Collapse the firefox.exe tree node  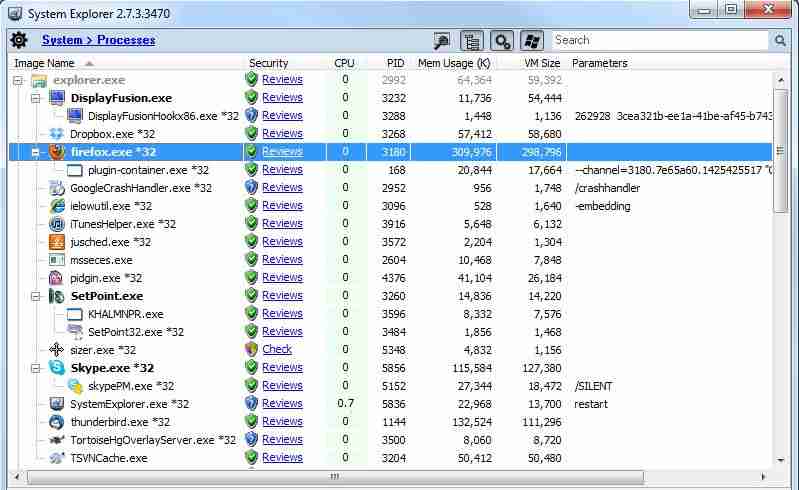pyautogui.click(x=36, y=152)
